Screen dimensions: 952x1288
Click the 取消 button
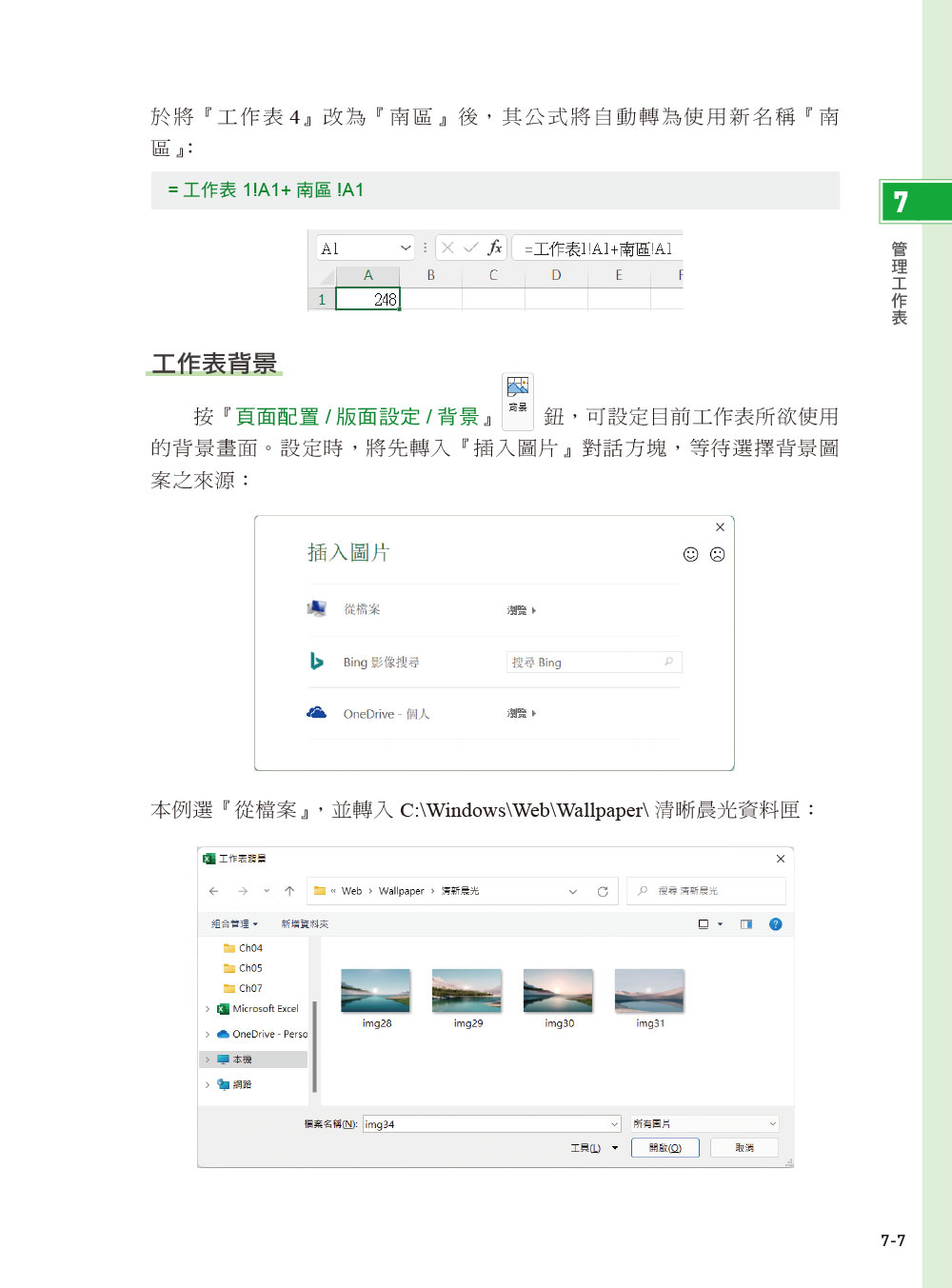(x=744, y=1148)
